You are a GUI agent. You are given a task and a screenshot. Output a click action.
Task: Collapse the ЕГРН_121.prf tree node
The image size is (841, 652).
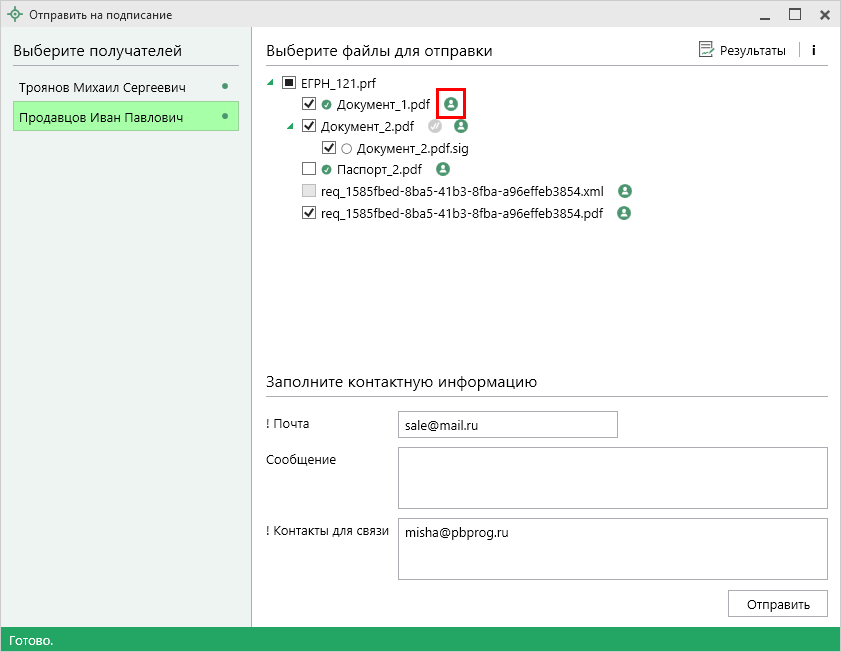click(x=271, y=83)
